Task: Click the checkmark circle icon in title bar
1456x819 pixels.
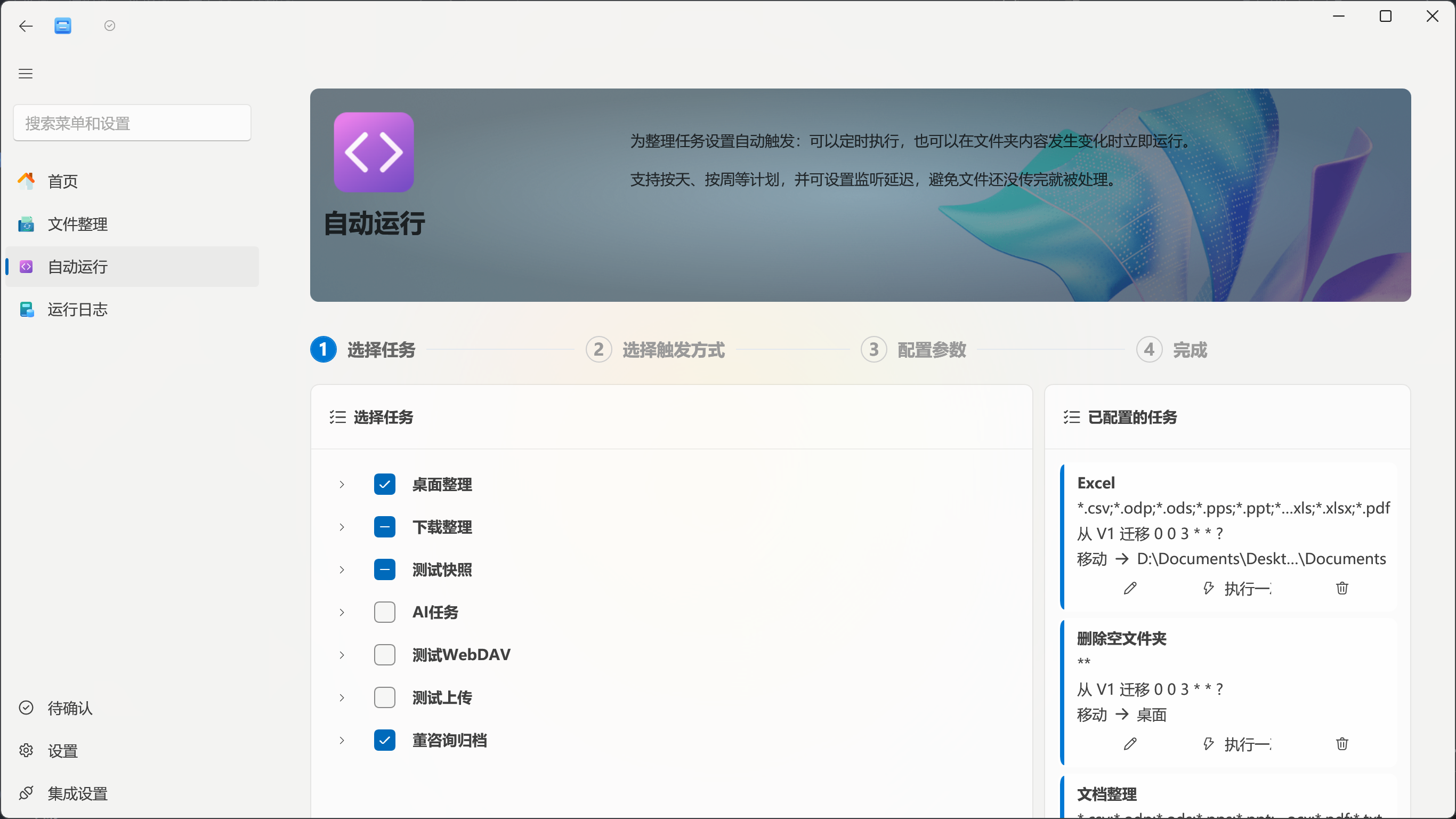Action: [x=110, y=26]
